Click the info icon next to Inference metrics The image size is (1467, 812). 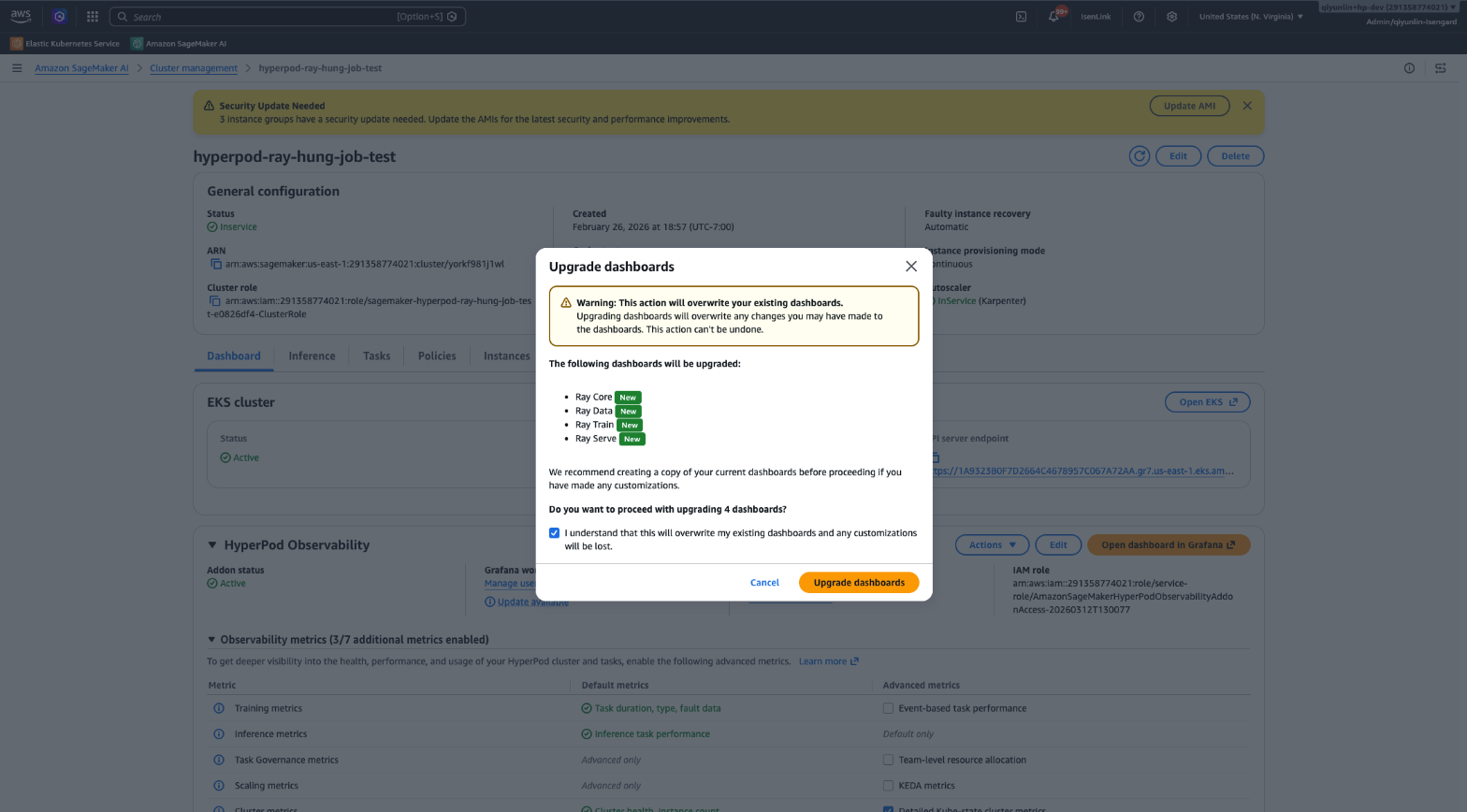pyautogui.click(x=219, y=734)
